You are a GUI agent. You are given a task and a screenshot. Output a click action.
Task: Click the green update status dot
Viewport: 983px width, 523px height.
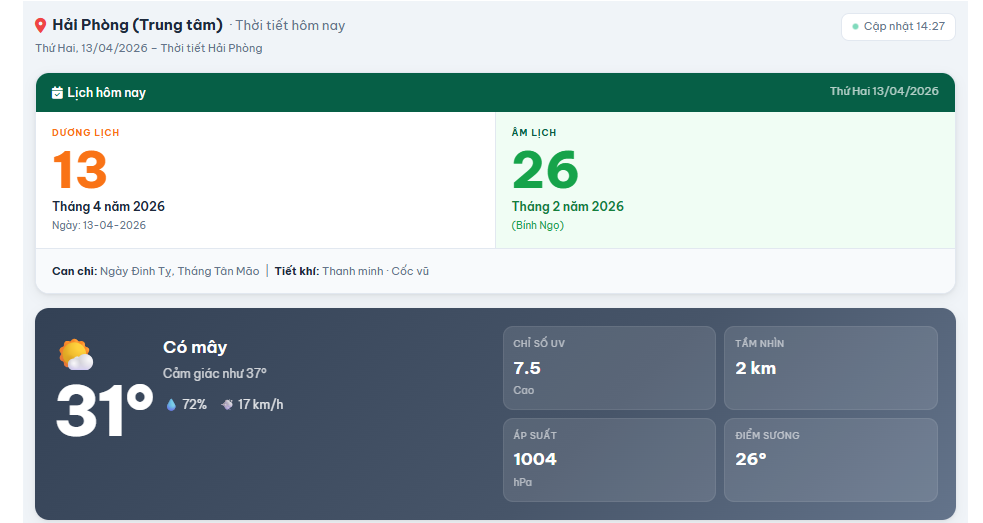[x=855, y=27]
